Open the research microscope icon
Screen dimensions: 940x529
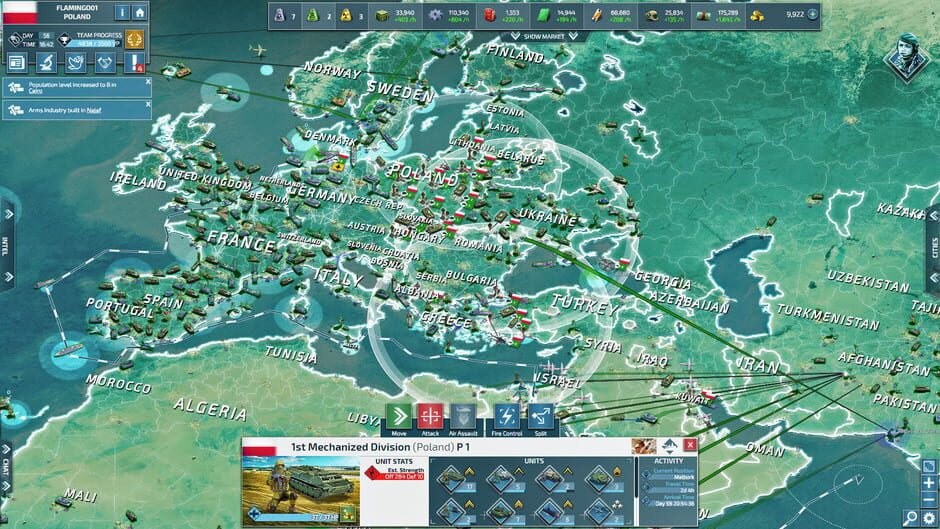(46, 63)
